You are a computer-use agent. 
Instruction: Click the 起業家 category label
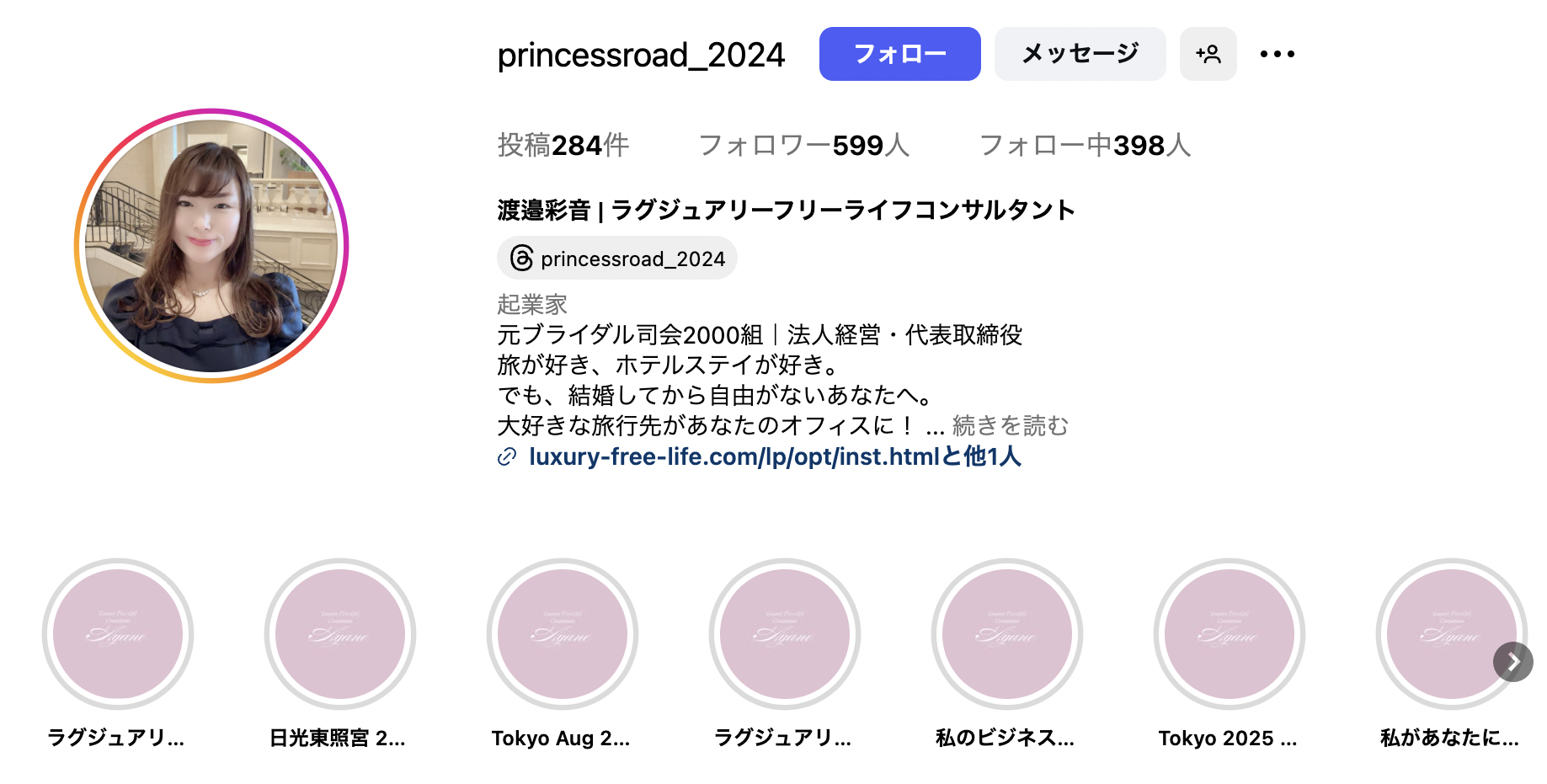(x=532, y=304)
